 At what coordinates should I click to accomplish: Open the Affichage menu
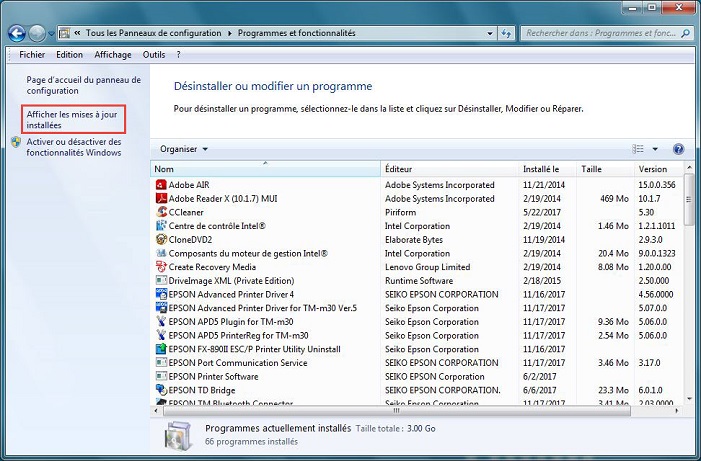point(113,55)
